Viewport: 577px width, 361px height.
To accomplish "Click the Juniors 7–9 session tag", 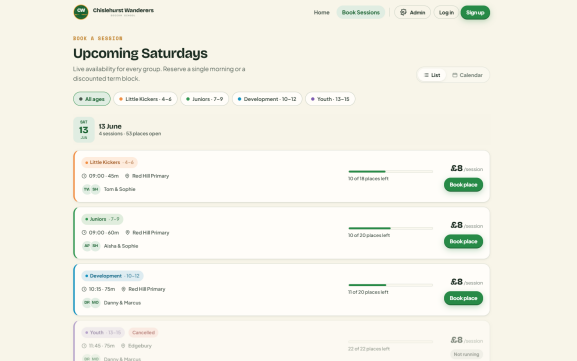I will (102, 219).
